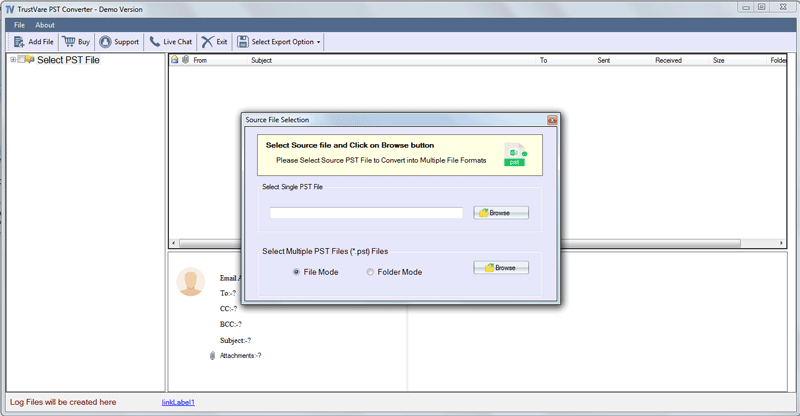Image resolution: width=800 pixels, height=416 pixels.
Task: Click the linkLabel1 link in status bar
Action: click(x=178, y=402)
